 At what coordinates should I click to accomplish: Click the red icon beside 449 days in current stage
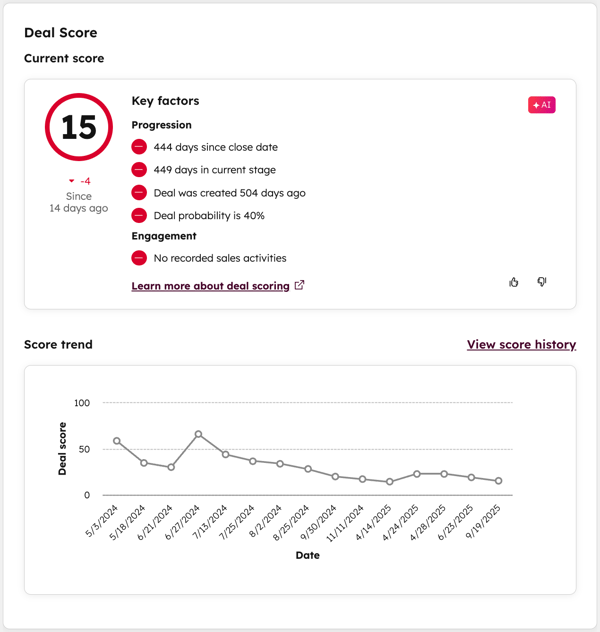click(x=139, y=170)
